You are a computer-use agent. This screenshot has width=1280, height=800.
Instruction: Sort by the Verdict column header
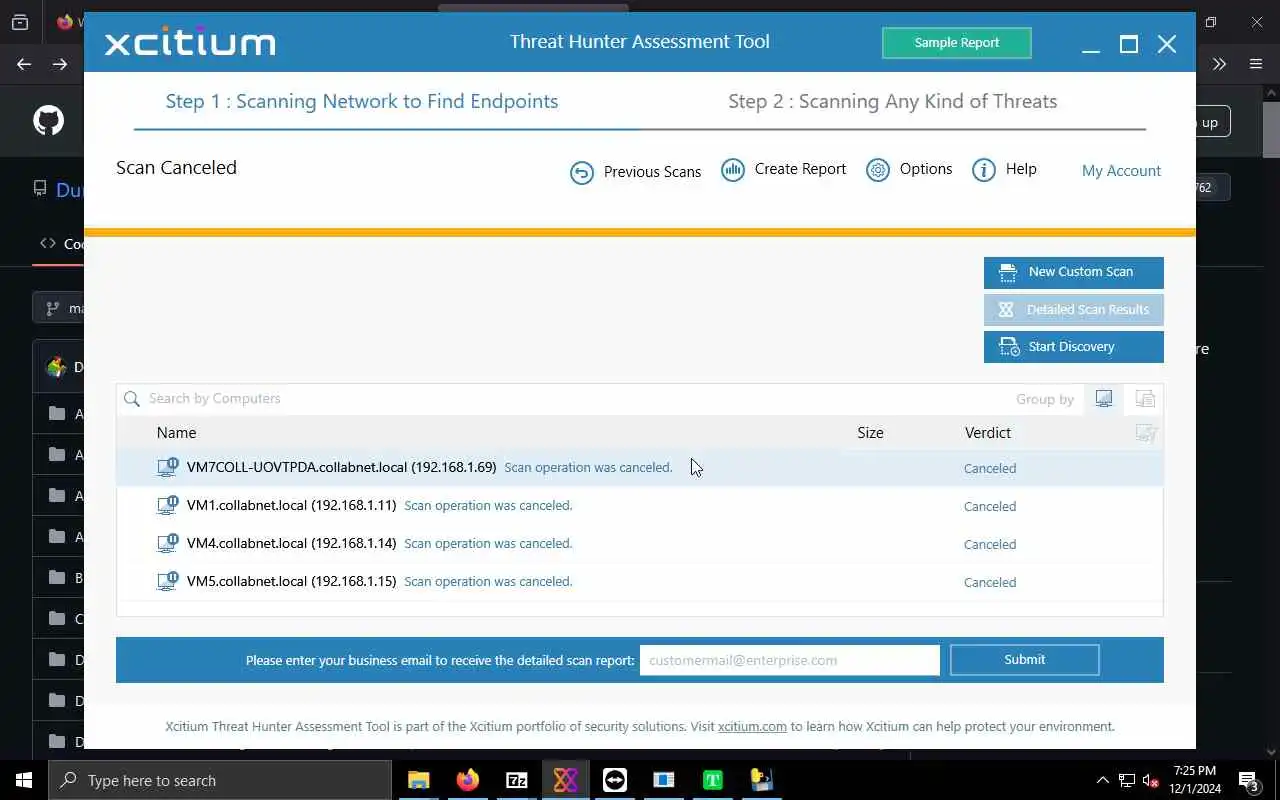pyautogui.click(x=988, y=433)
